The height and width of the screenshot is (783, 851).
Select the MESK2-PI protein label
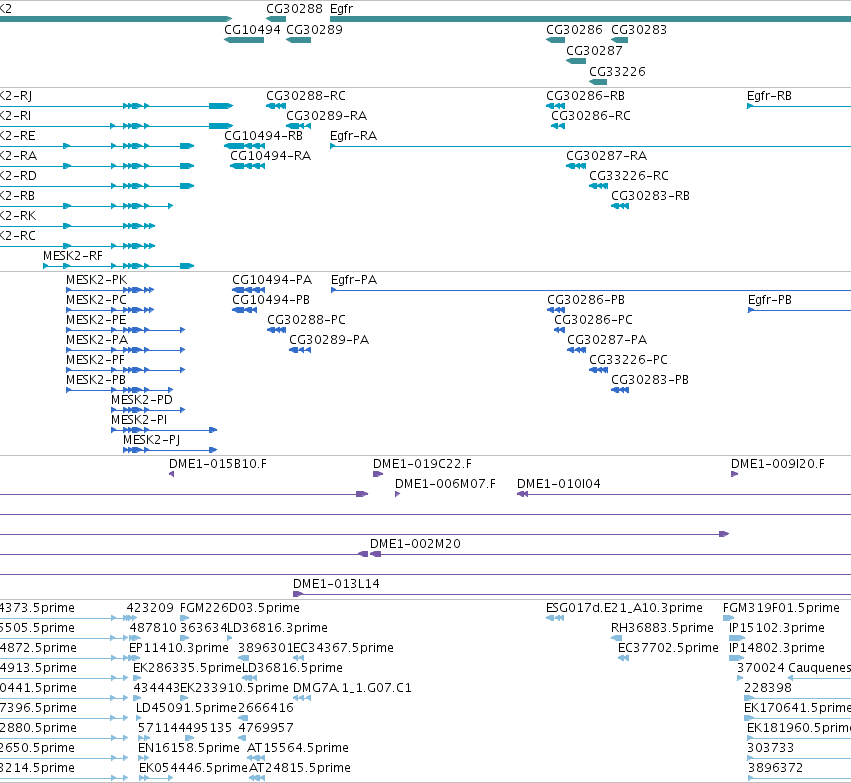139,419
